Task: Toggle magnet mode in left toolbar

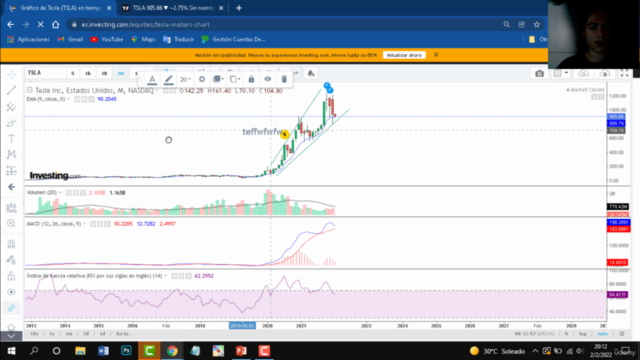Action: (x=11, y=244)
